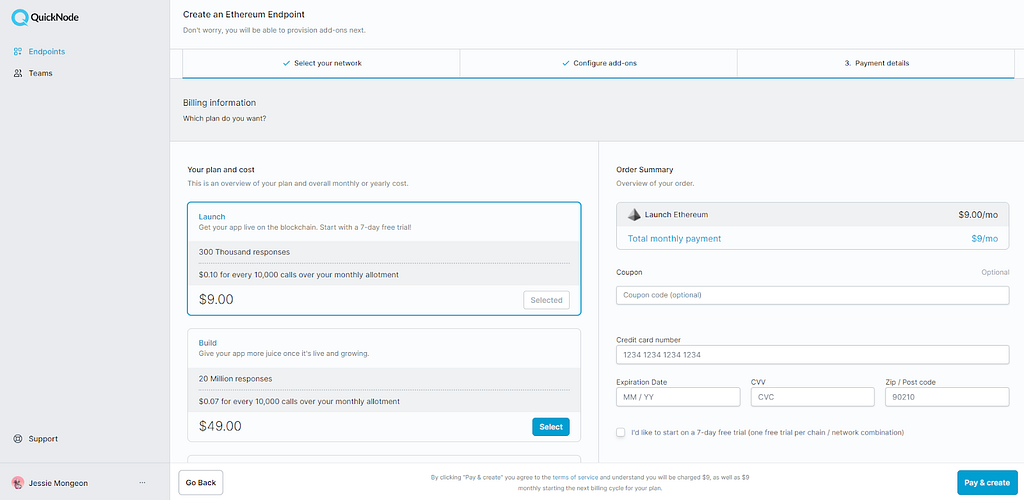Open Support in the sidebar
The height and width of the screenshot is (500, 1024).
(43, 439)
